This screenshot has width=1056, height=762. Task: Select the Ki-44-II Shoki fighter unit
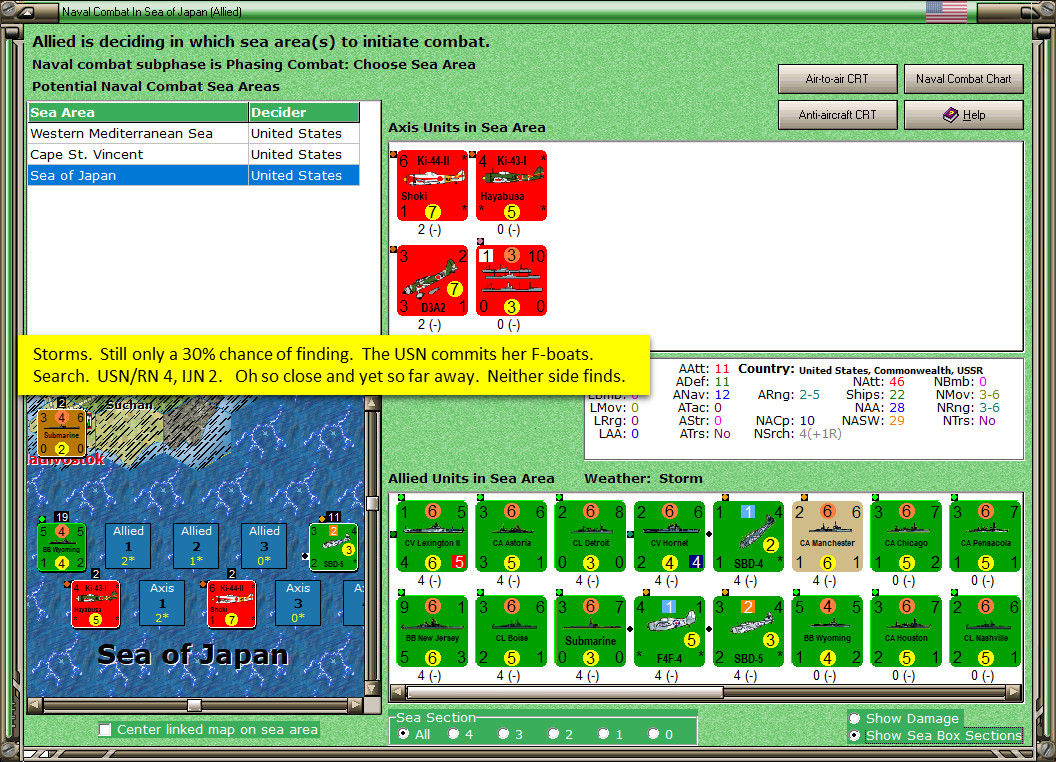(x=432, y=186)
